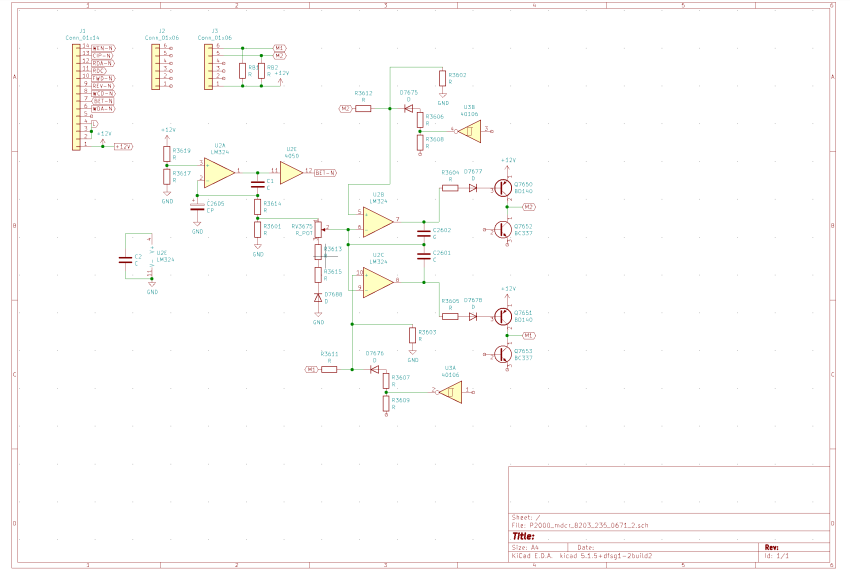Click the U2B LM324 op-amp symbol

[376, 220]
